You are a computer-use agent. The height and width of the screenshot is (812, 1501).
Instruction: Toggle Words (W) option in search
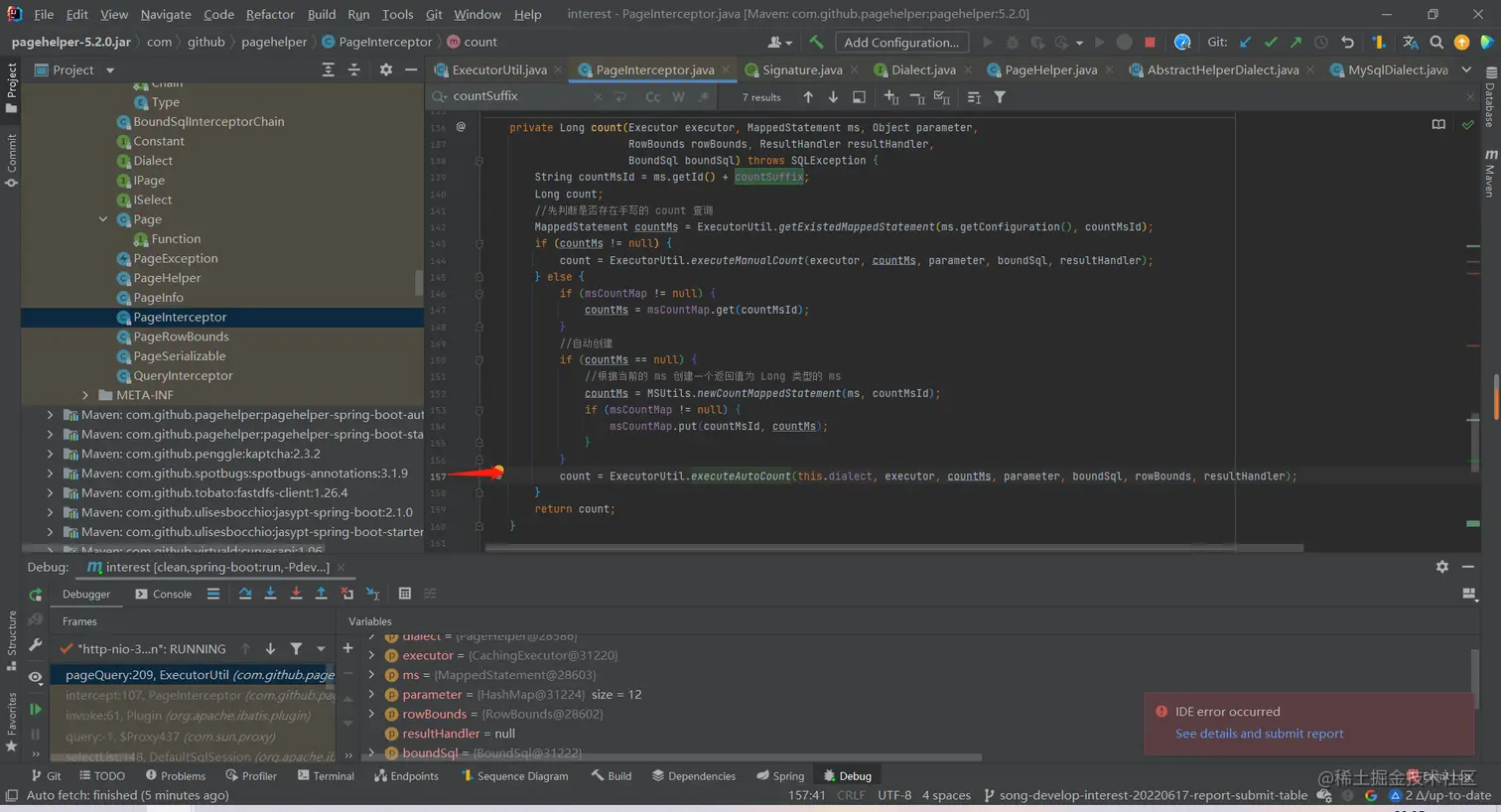pos(678,97)
